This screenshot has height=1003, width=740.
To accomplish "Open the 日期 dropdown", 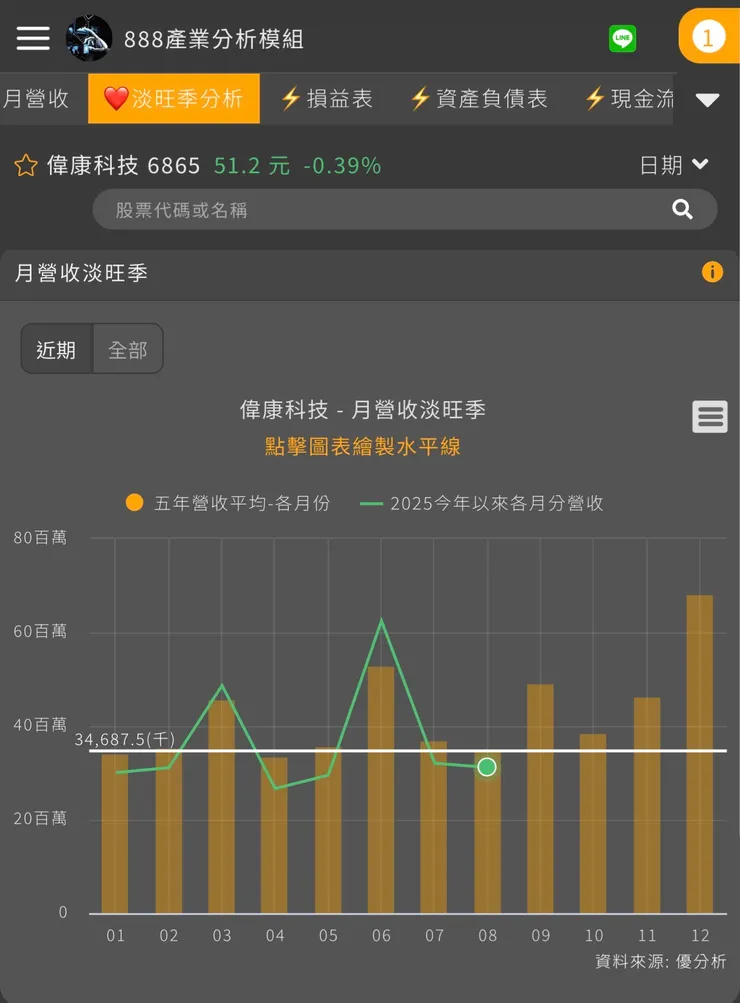I will (674, 165).
